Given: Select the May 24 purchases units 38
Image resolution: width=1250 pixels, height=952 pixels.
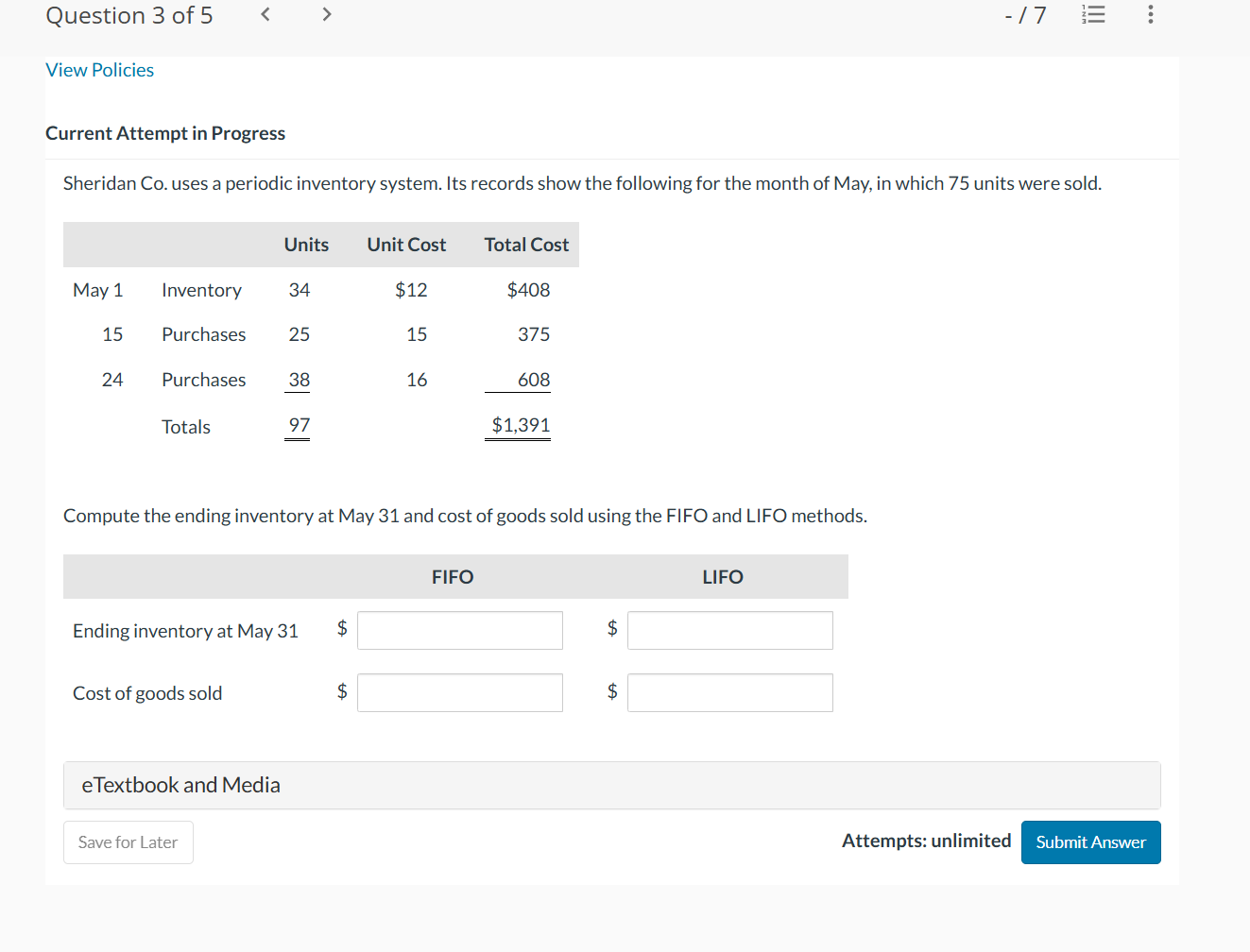Looking at the screenshot, I should point(300,380).
